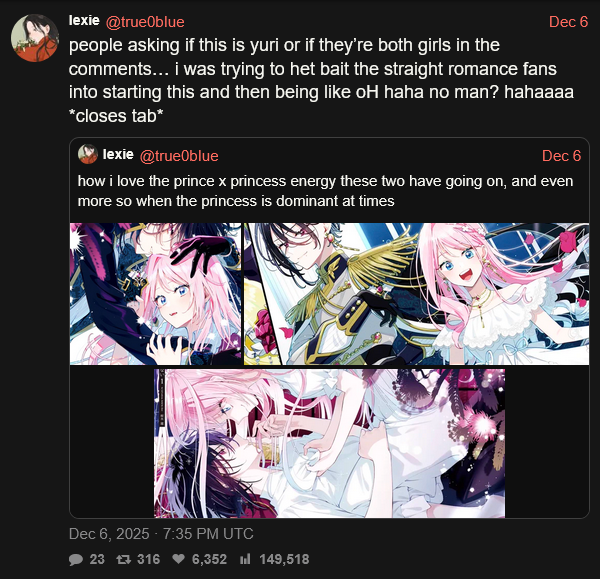Open Dec 6, 2025 7:35 PM UTC timestamp
This screenshot has width=600, height=579.
click(161, 533)
